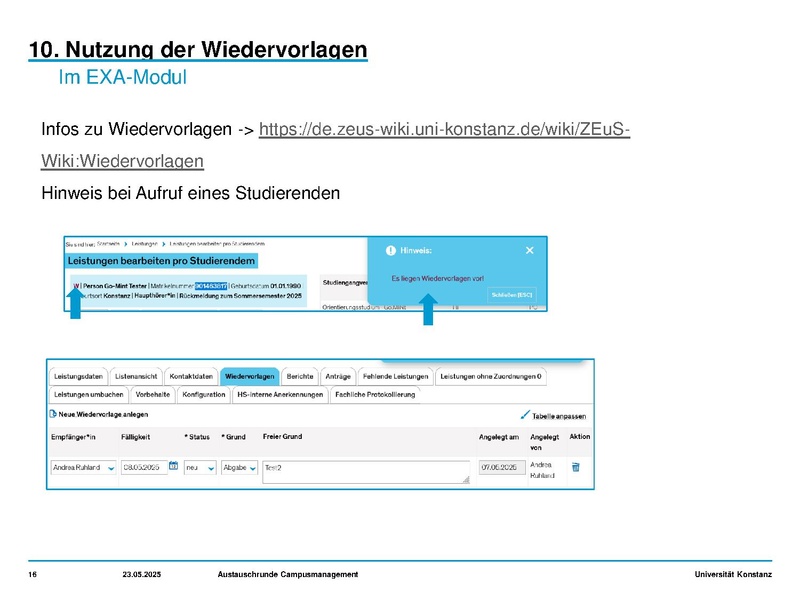Expand the Grund dropdown showing Abgabe
Viewport: 800px width, 600px height.
pyautogui.click(x=239, y=468)
